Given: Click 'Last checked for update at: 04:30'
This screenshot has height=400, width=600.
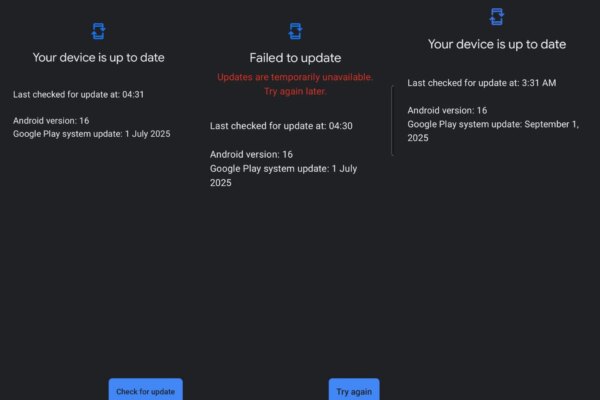Looking at the screenshot, I should click(267, 125).
